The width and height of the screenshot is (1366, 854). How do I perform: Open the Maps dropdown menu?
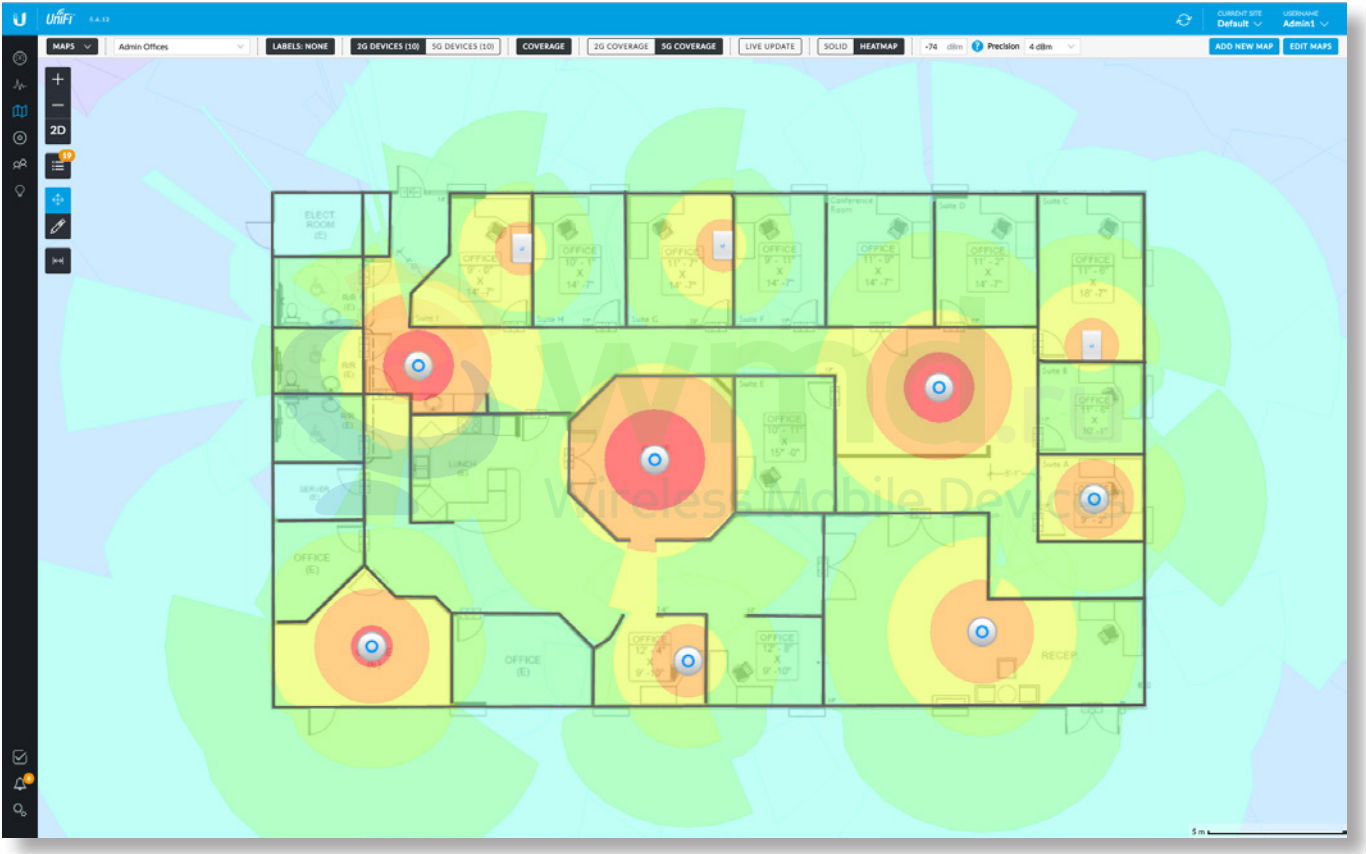pos(72,46)
